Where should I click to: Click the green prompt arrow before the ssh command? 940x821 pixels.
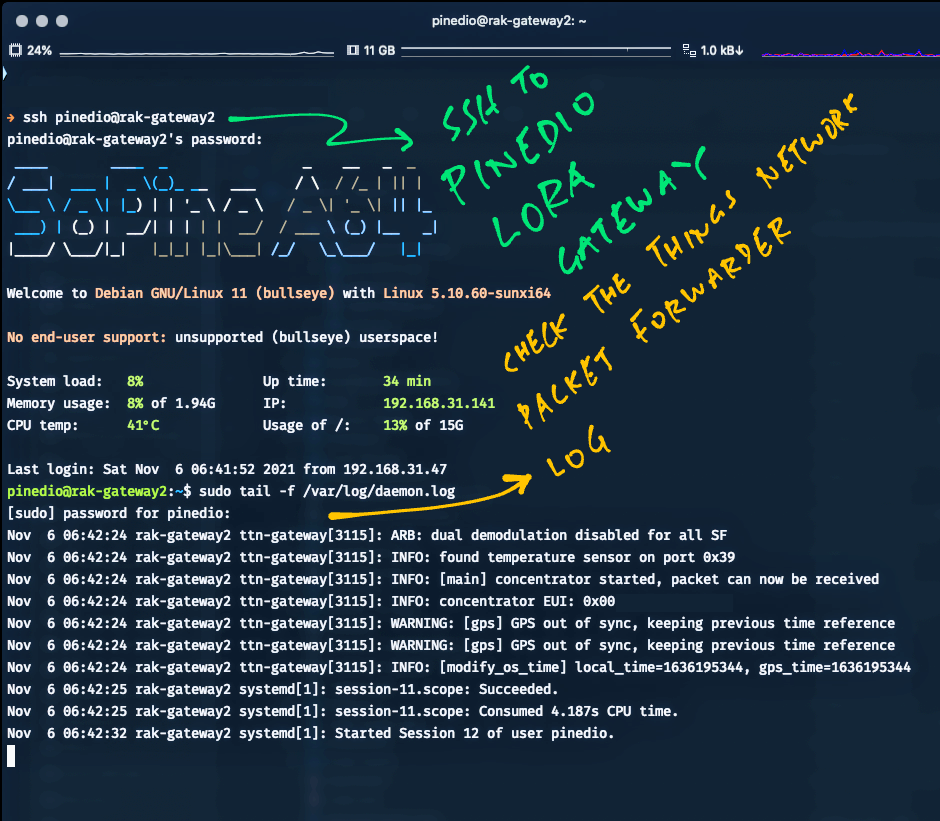(10, 117)
